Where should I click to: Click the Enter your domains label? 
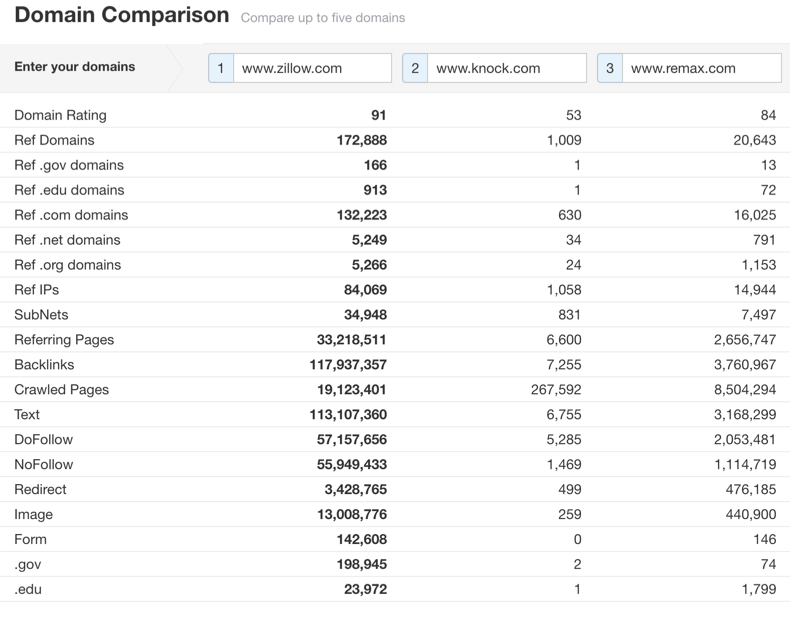[75, 66]
